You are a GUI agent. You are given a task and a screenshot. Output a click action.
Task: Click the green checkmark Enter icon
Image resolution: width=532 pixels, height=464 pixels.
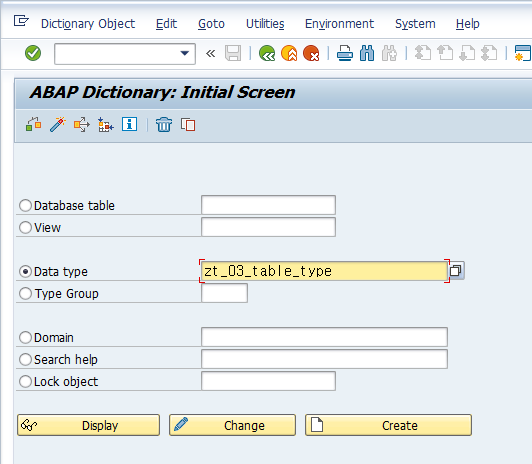[x=33, y=53]
